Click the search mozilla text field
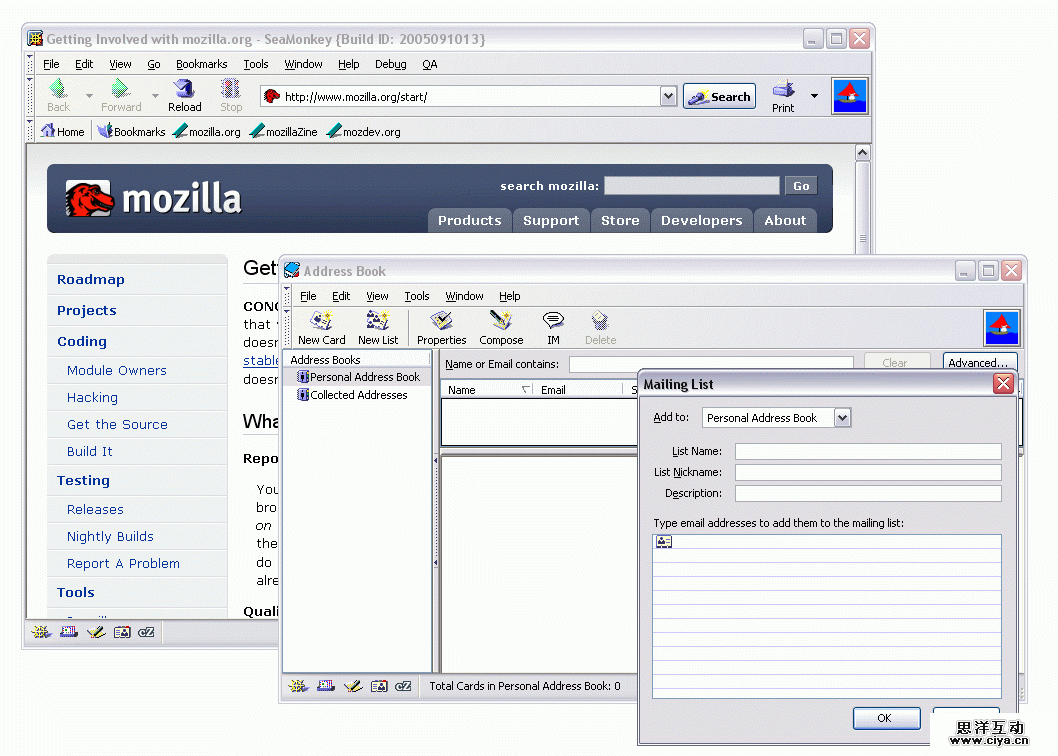Image resolution: width=1058 pixels, height=756 pixels. pos(692,186)
